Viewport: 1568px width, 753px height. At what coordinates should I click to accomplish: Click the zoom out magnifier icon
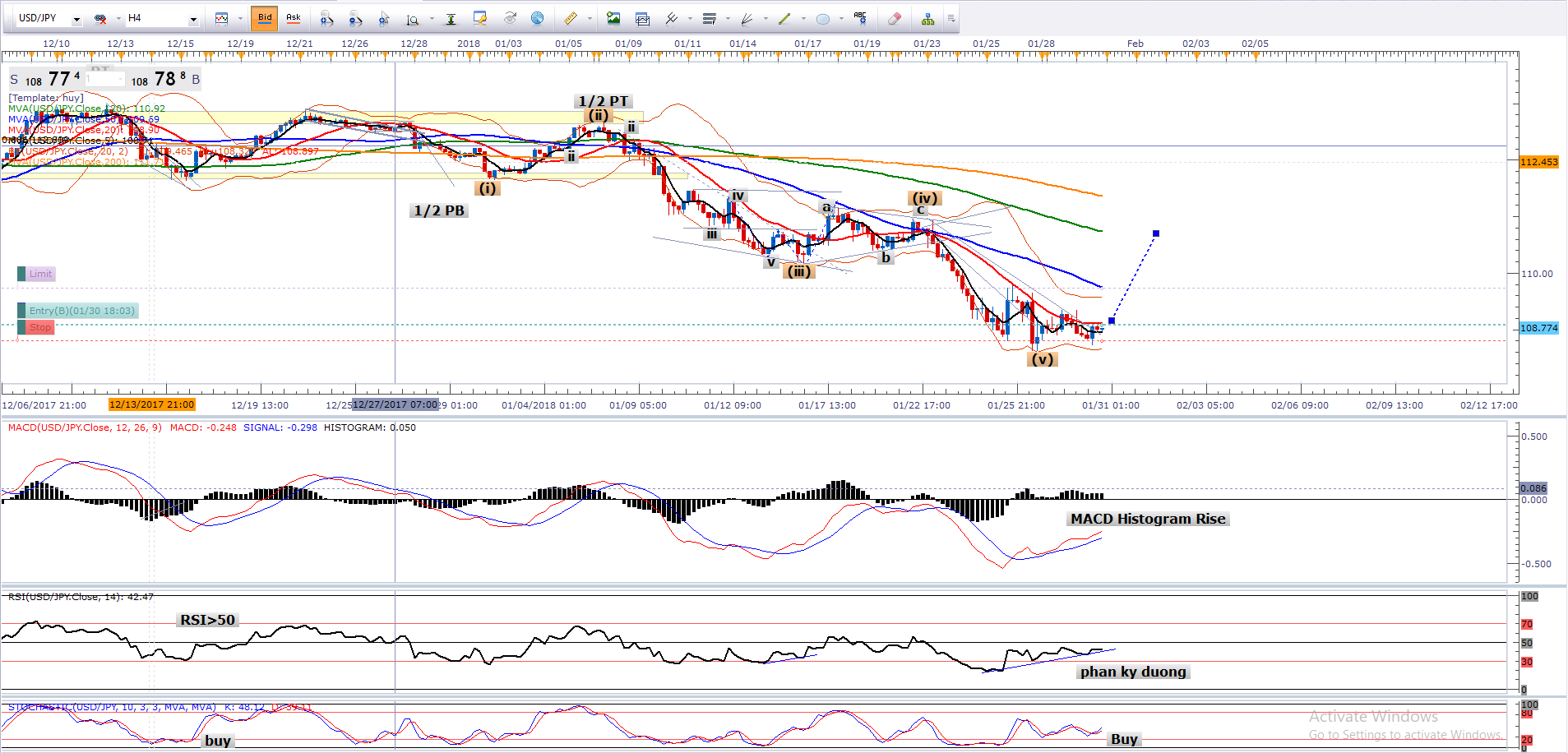click(x=355, y=18)
